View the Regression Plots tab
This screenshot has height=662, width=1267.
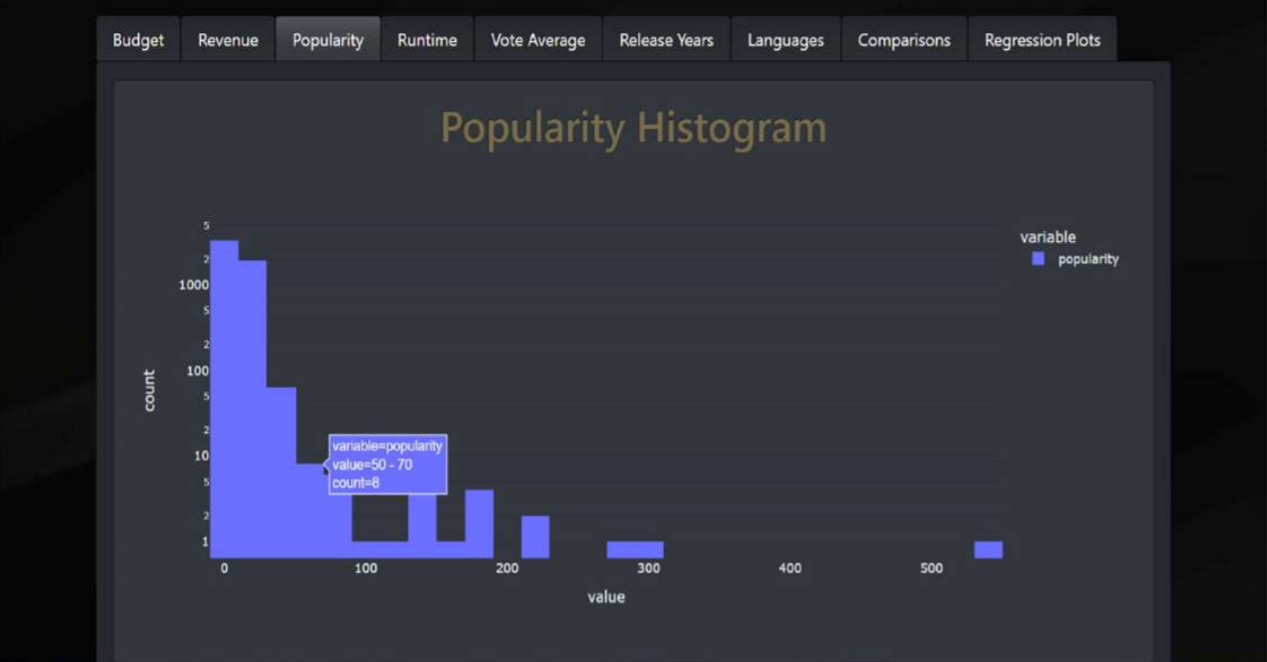[x=1042, y=40]
